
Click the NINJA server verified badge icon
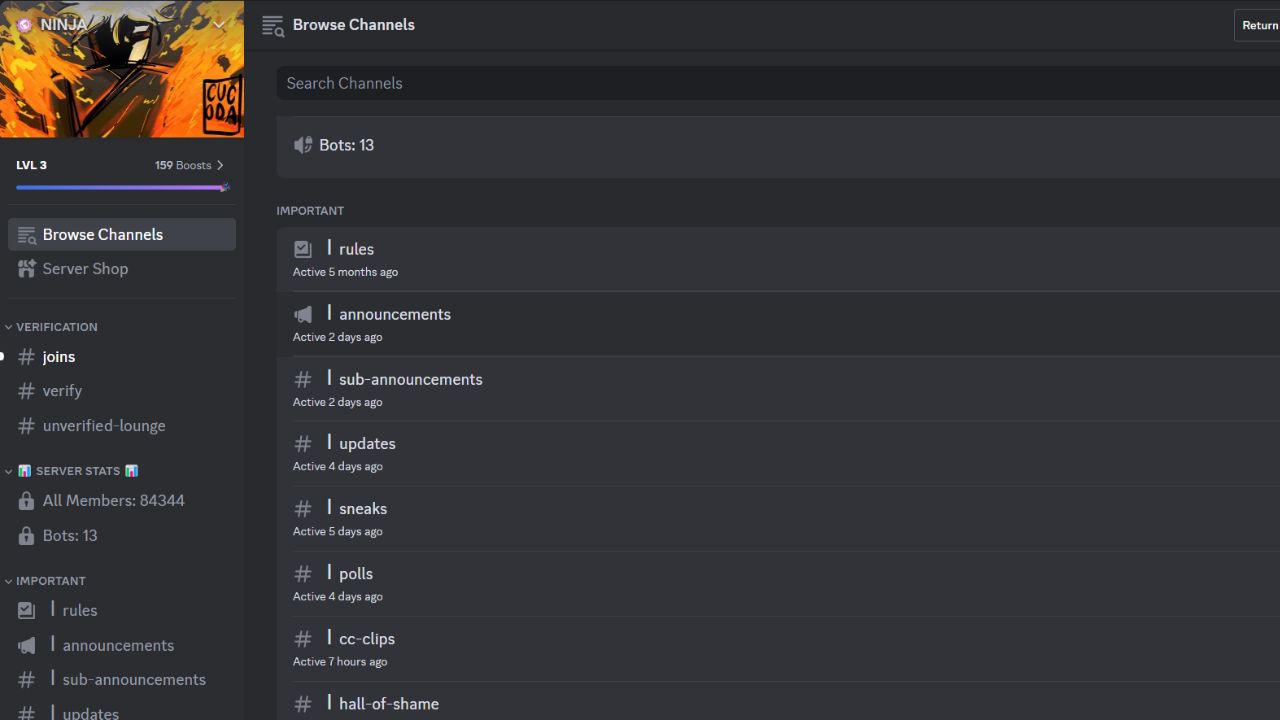pos(25,24)
